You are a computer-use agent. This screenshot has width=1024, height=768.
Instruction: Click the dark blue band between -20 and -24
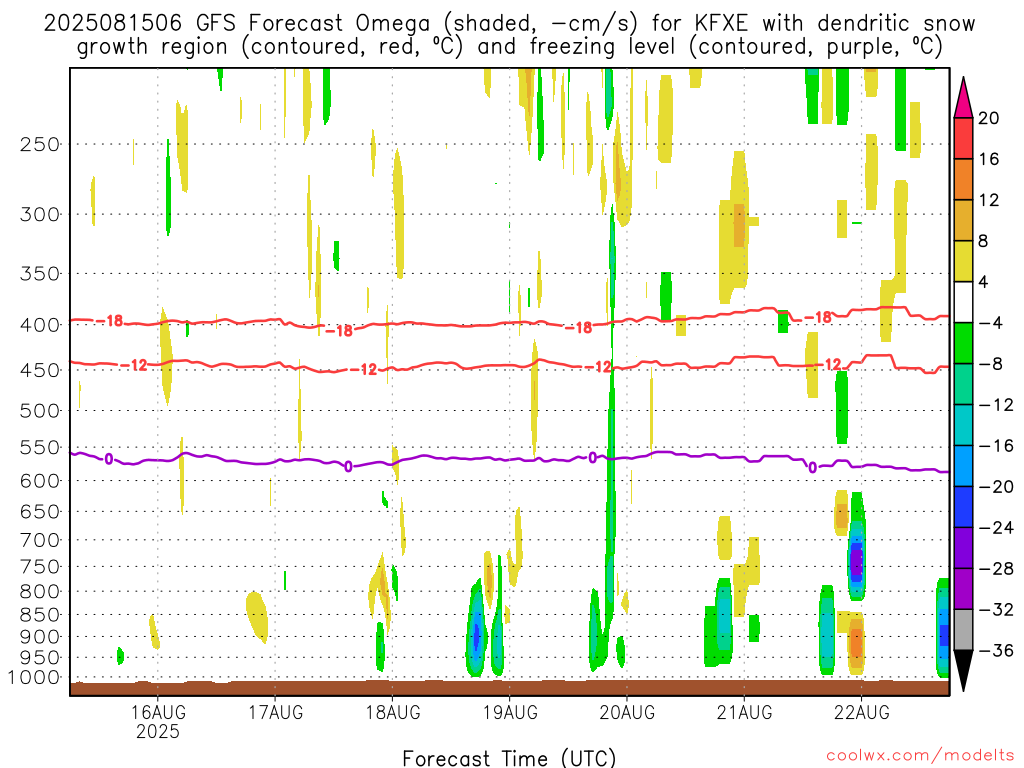[x=963, y=507]
